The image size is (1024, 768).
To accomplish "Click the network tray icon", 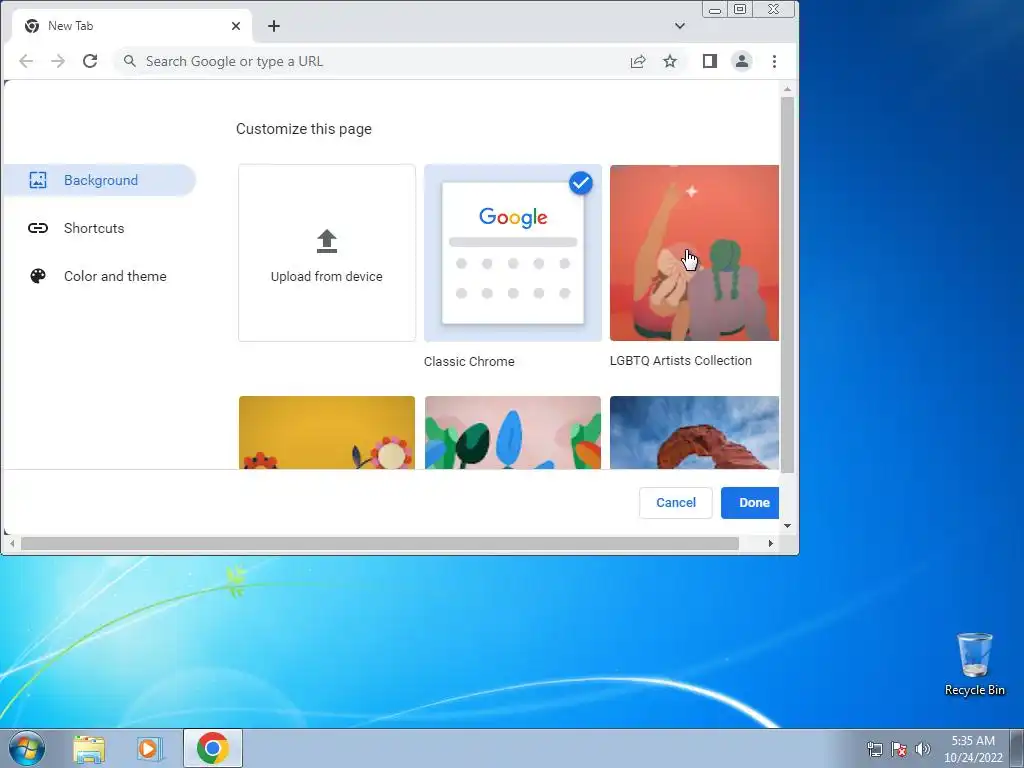I will click(874, 749).
